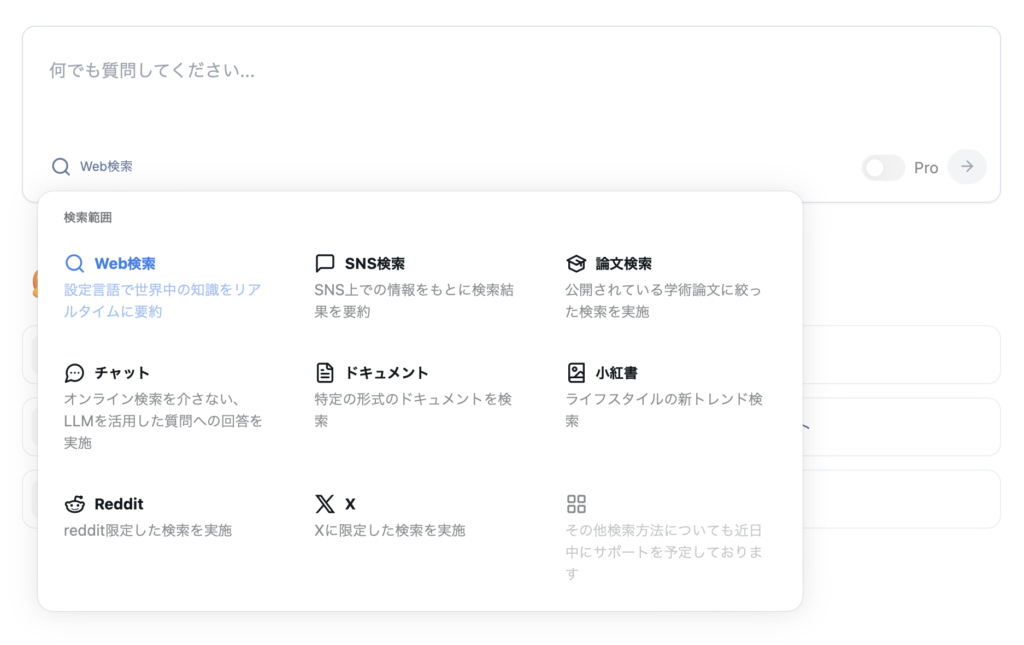Choose the 論文検索 menu label

point(623,264)
